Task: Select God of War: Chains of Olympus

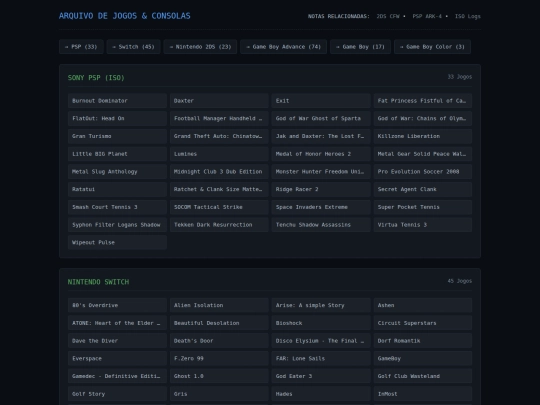Action: pos(423,118)
